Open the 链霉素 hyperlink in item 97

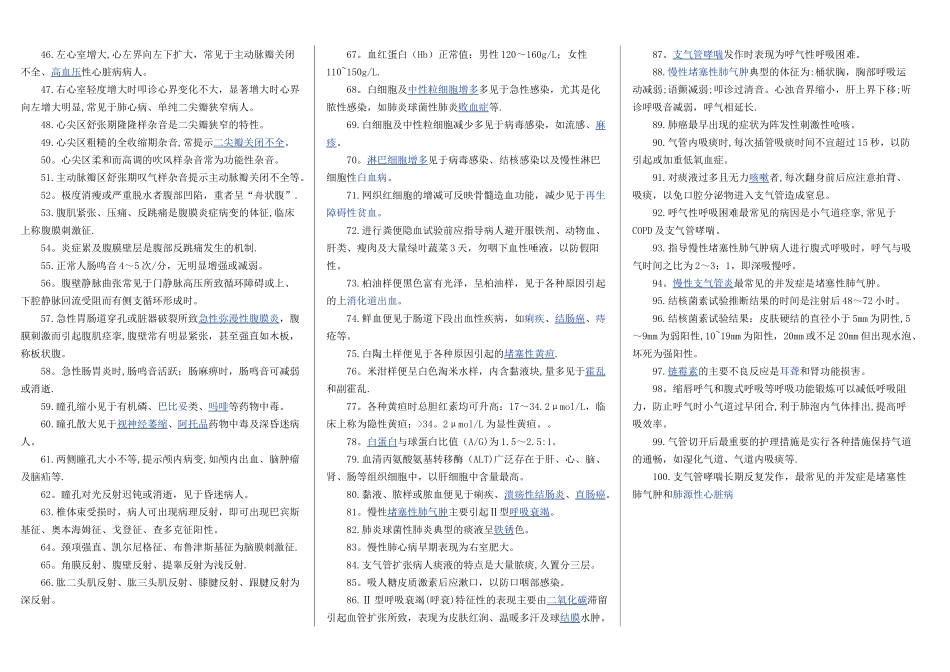point(683,371)
